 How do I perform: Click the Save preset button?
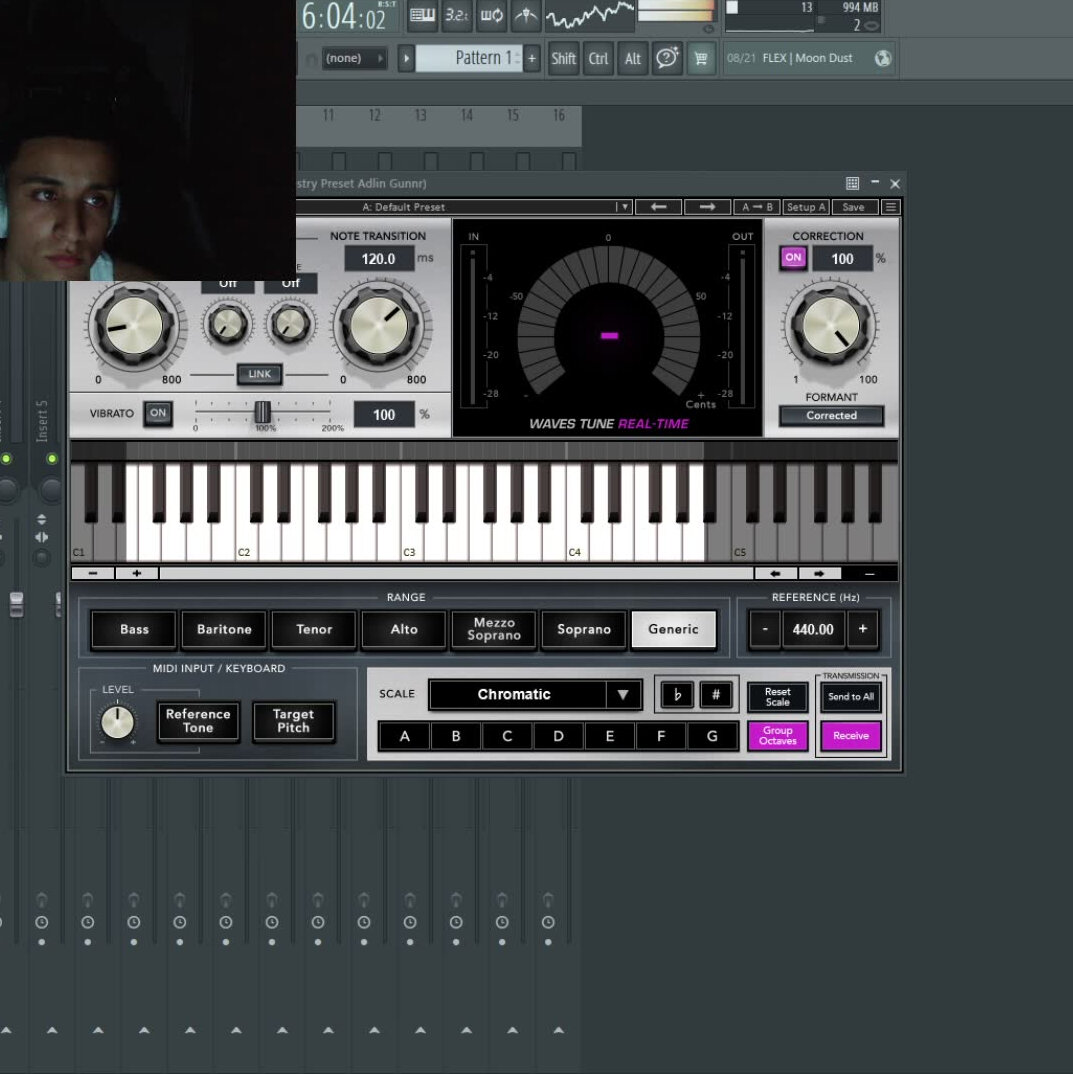pos(855,207)
